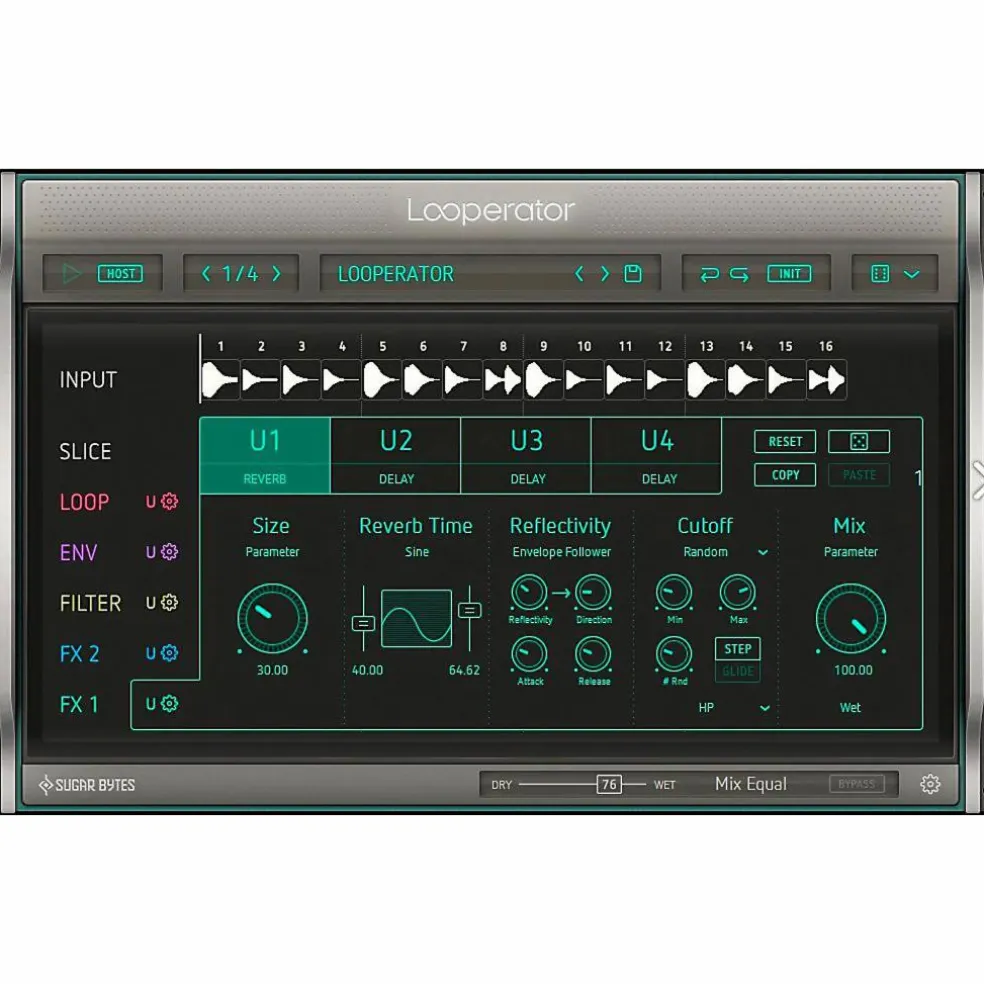Click the save preset floppy icon
This screenshot has height=984, width=984.
[x=633, y=274]
